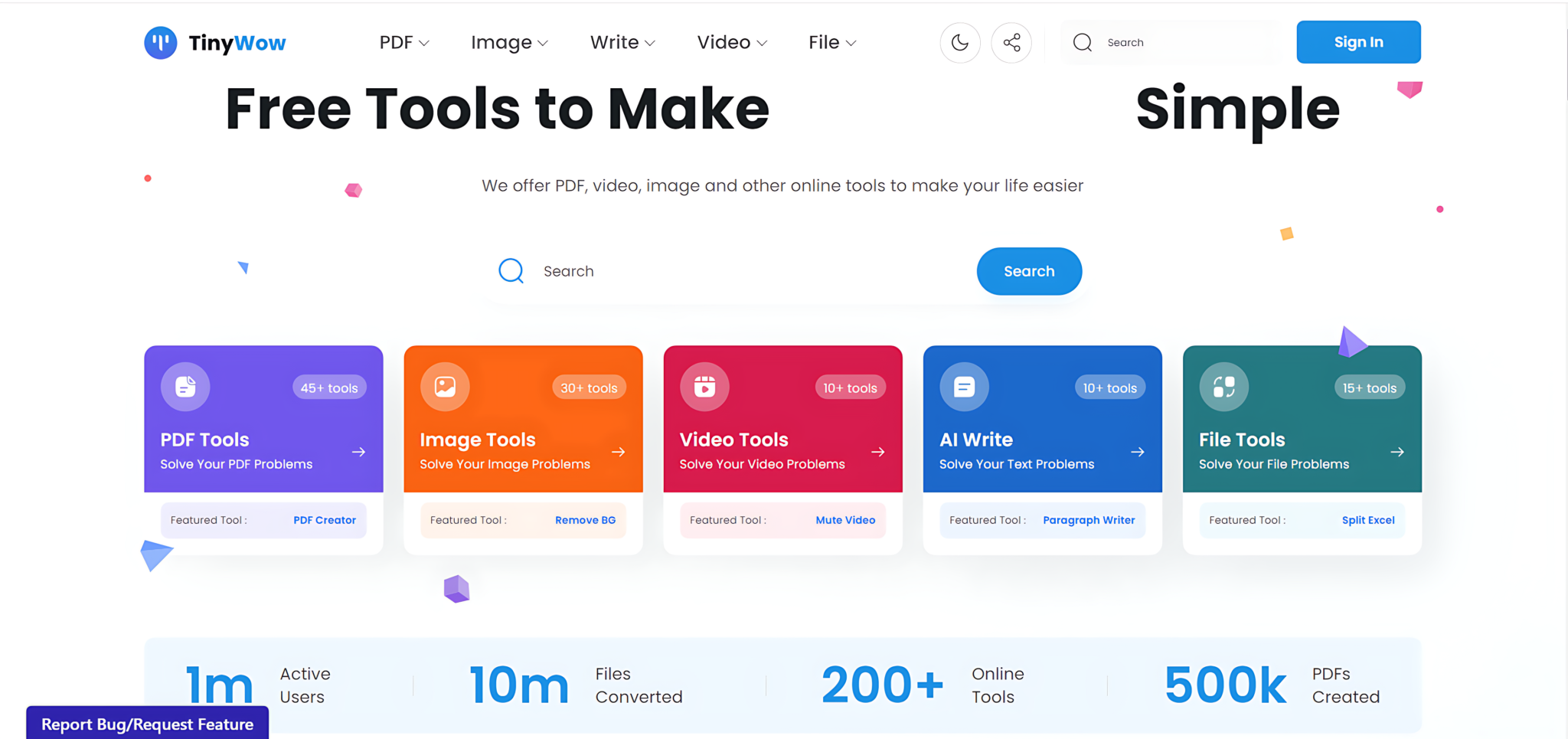The image size is (1568, 739).
Task: Expand the PDF dropdown menu
Action: [403, 43]
